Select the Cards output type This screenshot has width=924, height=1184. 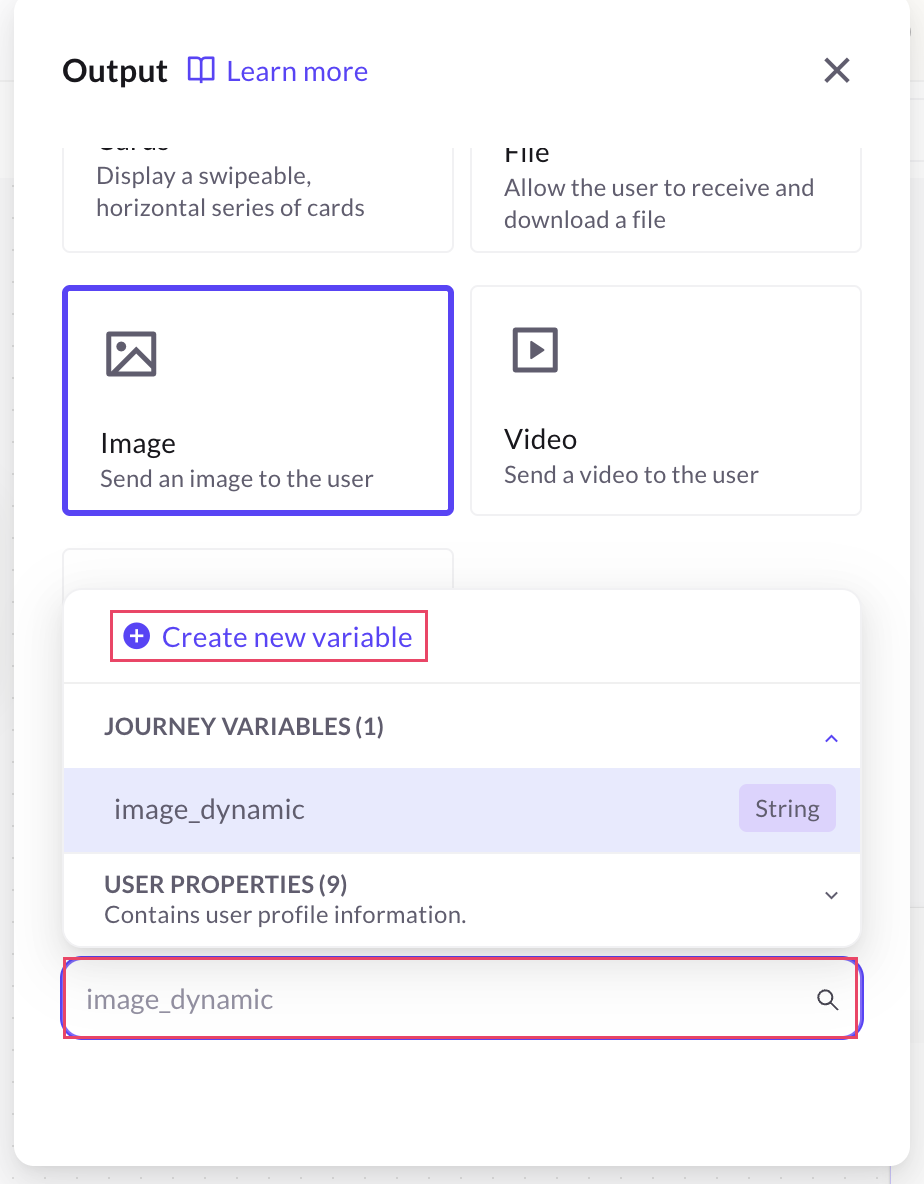click(257, 195)
